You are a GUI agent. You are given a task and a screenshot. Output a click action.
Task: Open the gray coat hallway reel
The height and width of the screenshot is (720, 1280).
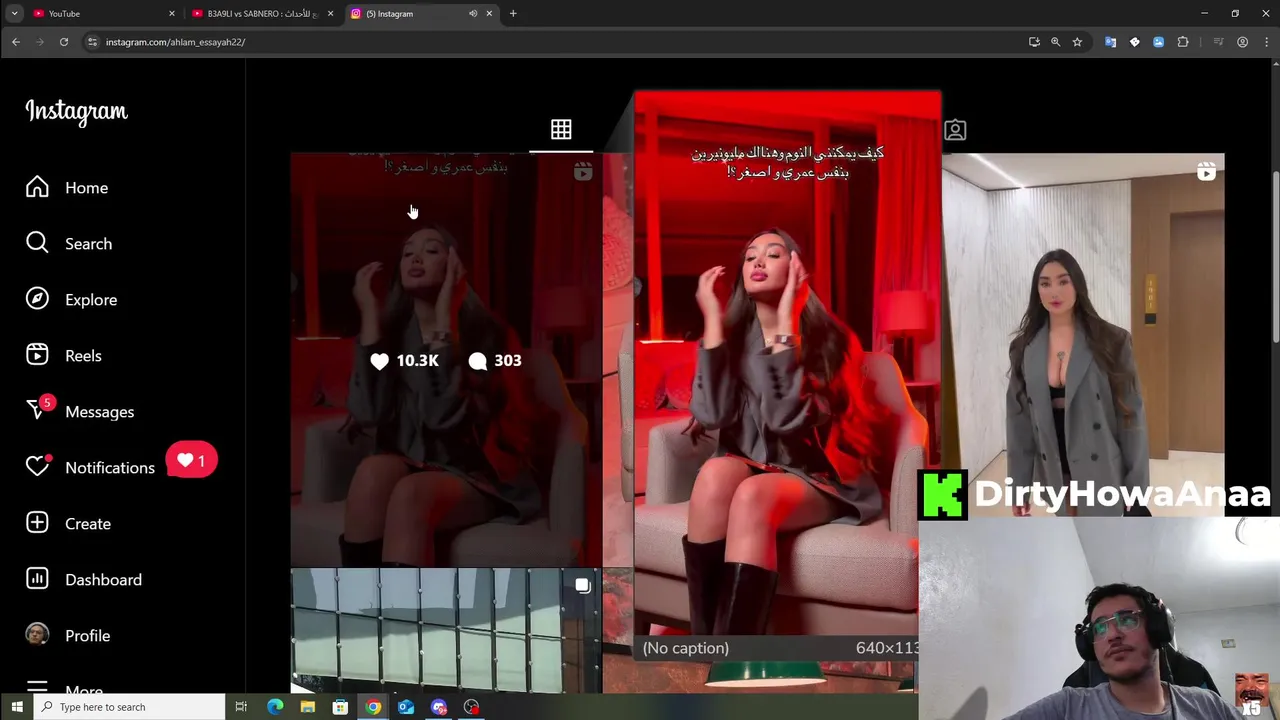[x=1083, y=335]
